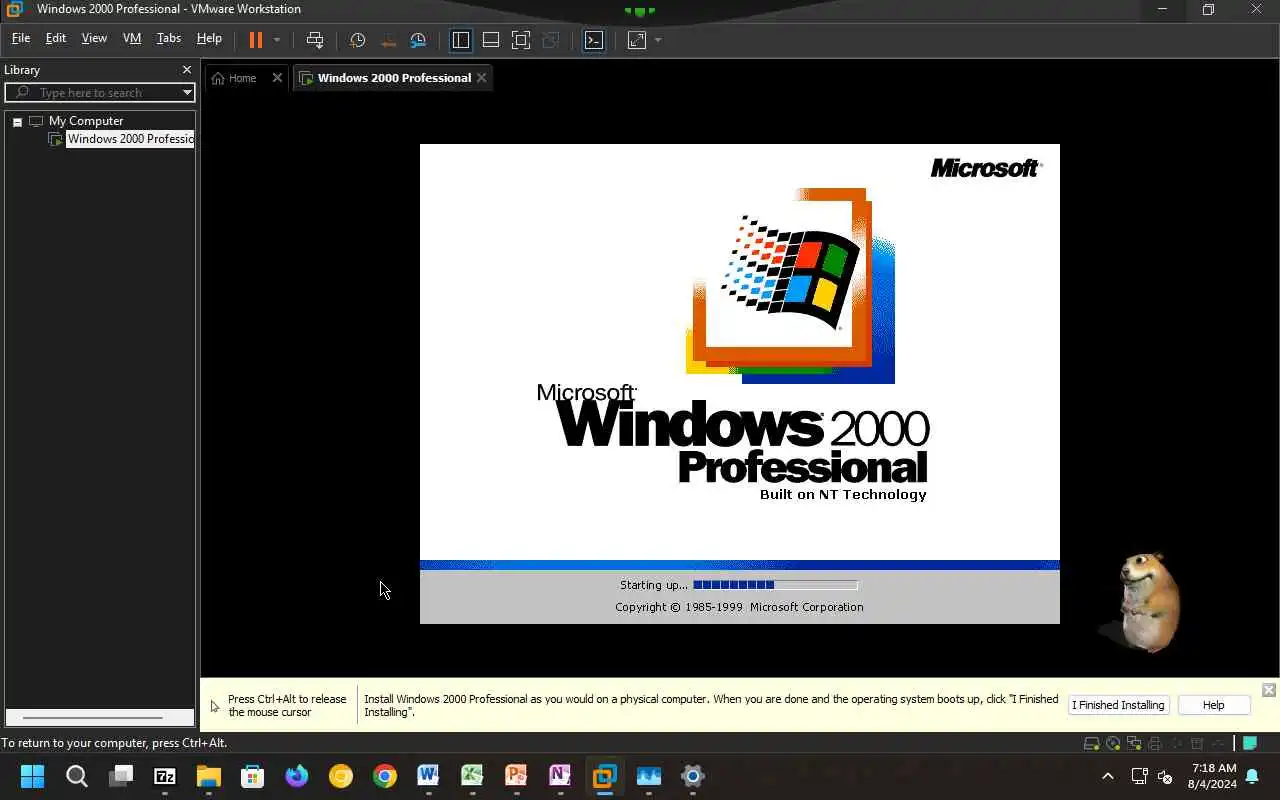
Task: Select Windows 2000 Professional in library tree
Action: (130, 139)
